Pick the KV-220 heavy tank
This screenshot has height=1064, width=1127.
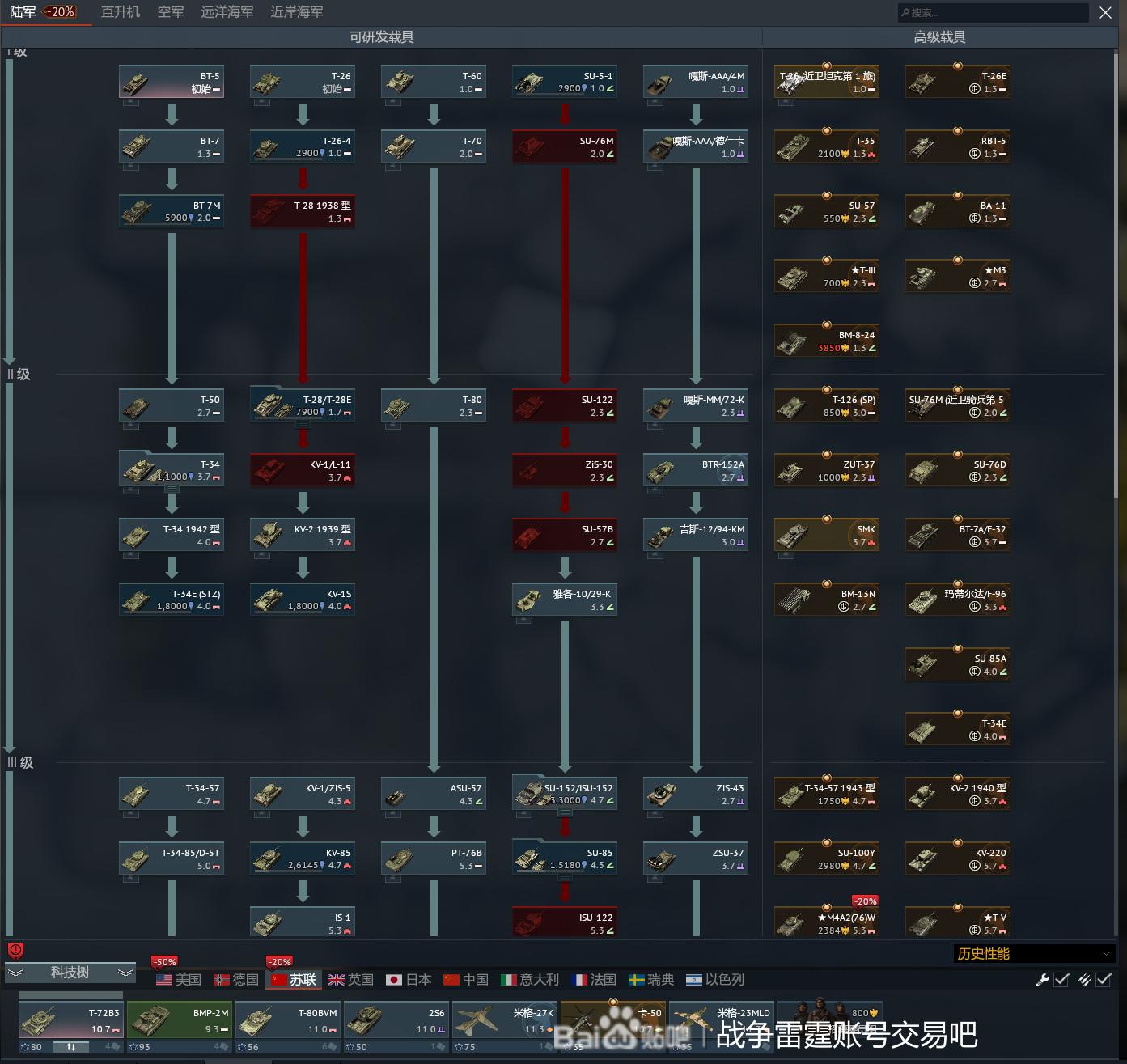click(958, 858)
